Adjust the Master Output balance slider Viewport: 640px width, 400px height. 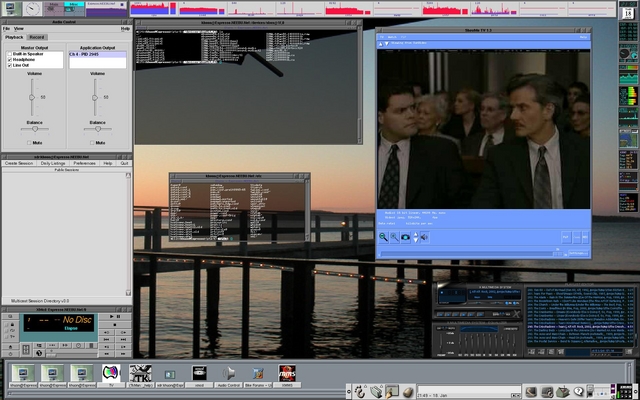tap(35, 129)
